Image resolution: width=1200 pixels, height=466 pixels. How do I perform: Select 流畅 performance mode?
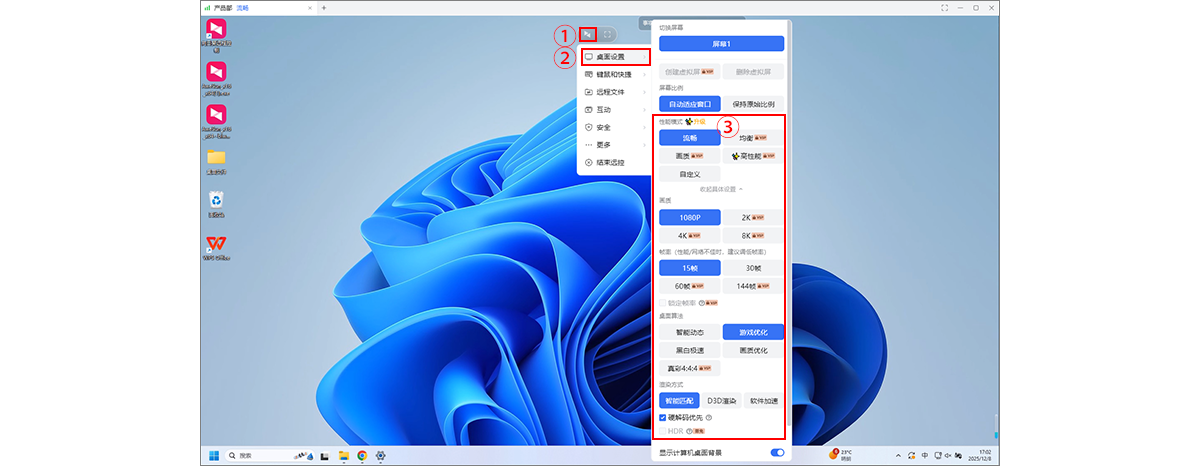[x=689, y=138]
